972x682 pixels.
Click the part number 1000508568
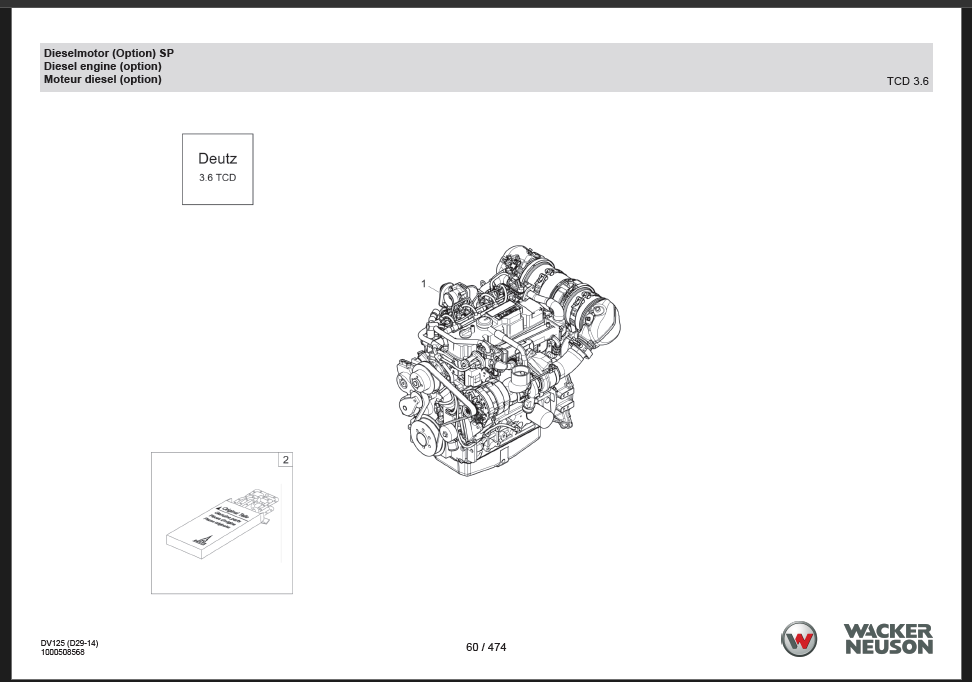tap(62, 653)
